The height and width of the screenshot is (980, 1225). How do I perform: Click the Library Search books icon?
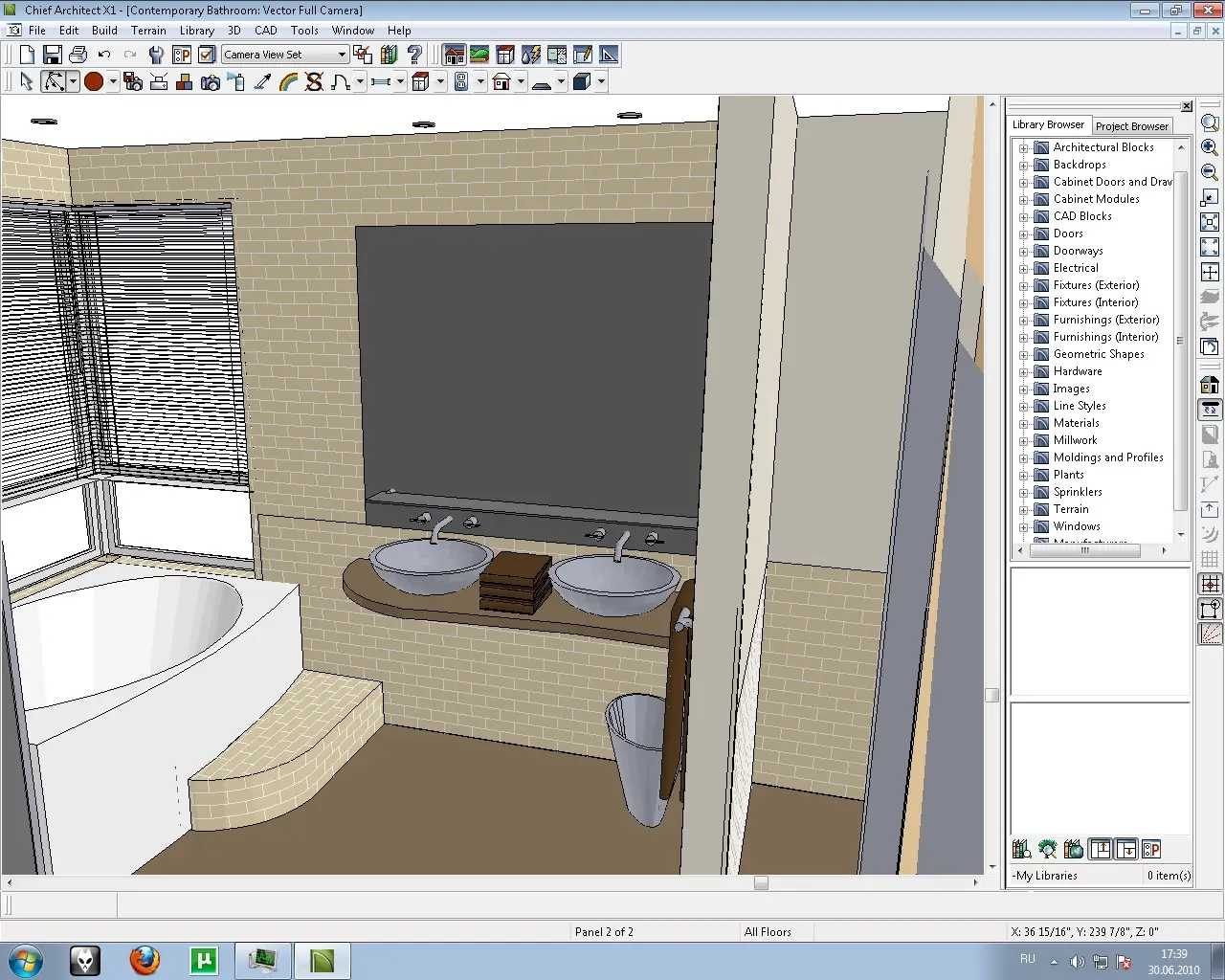(1021, 849)
